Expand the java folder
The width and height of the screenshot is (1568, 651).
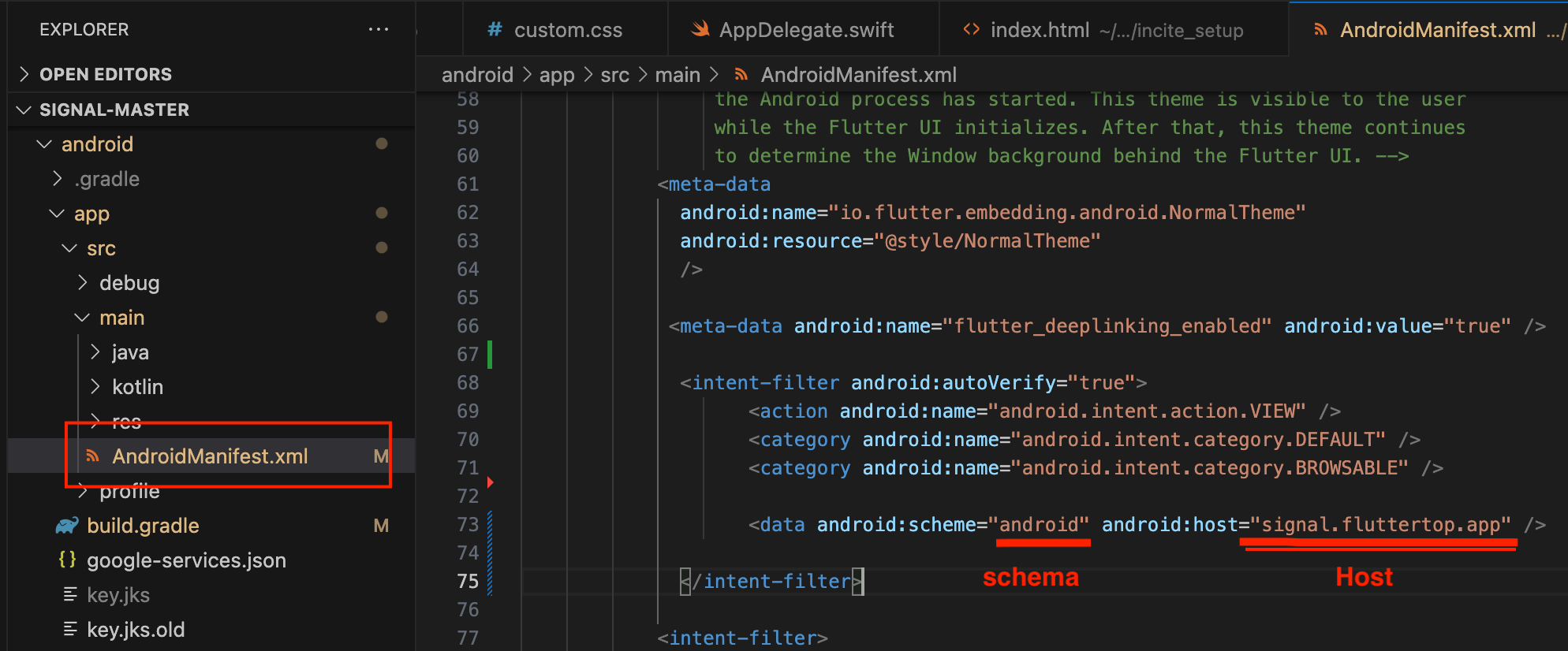tap(95, 352)
